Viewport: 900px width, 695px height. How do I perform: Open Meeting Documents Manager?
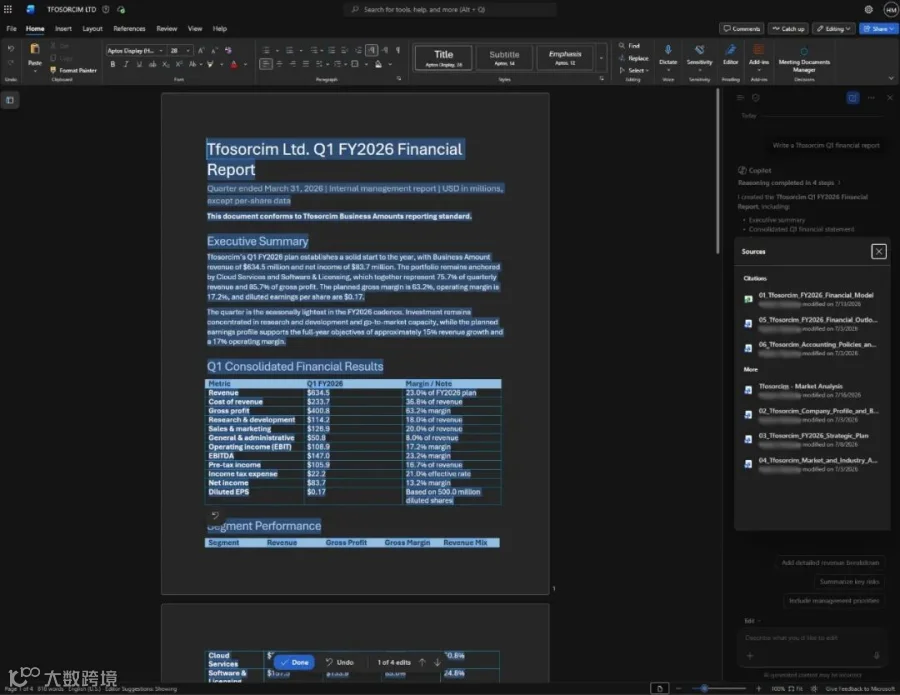(x=804, y=58)
